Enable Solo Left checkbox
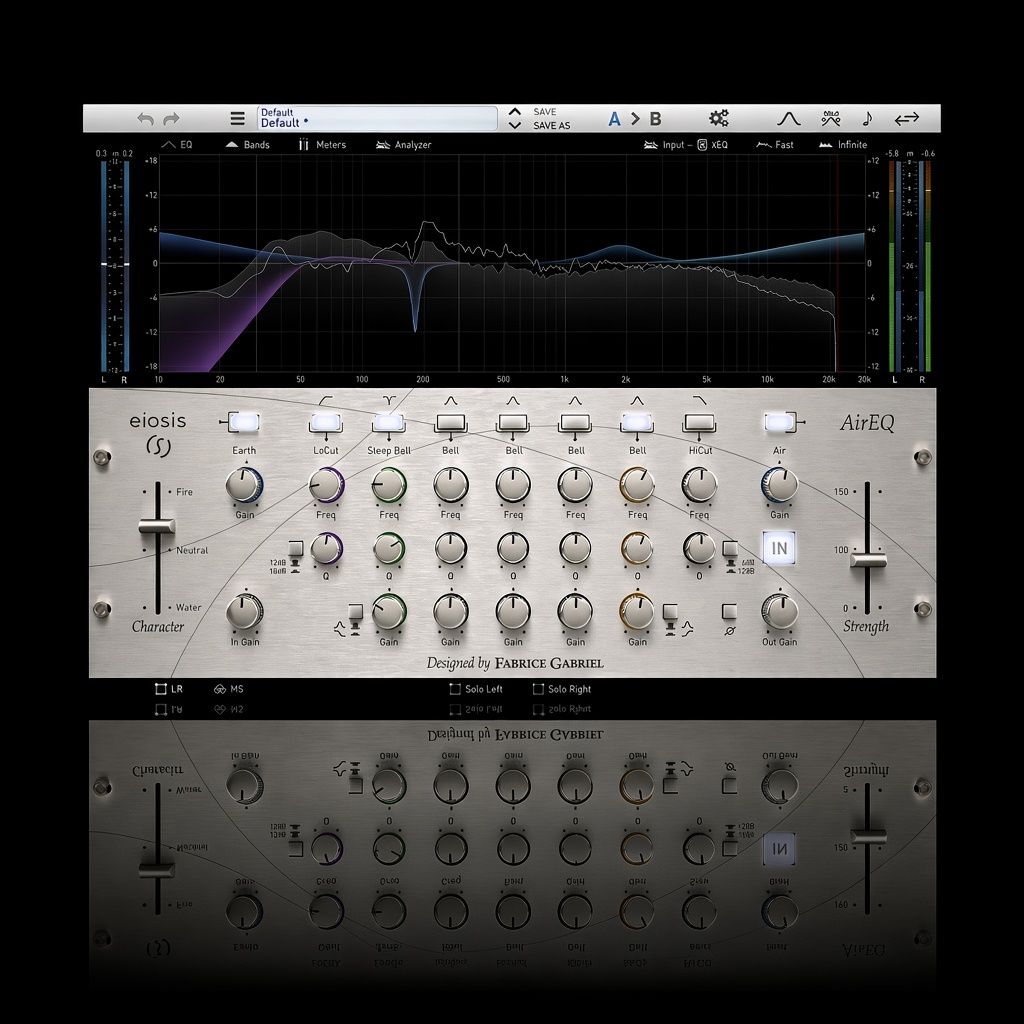 [455, 688]
